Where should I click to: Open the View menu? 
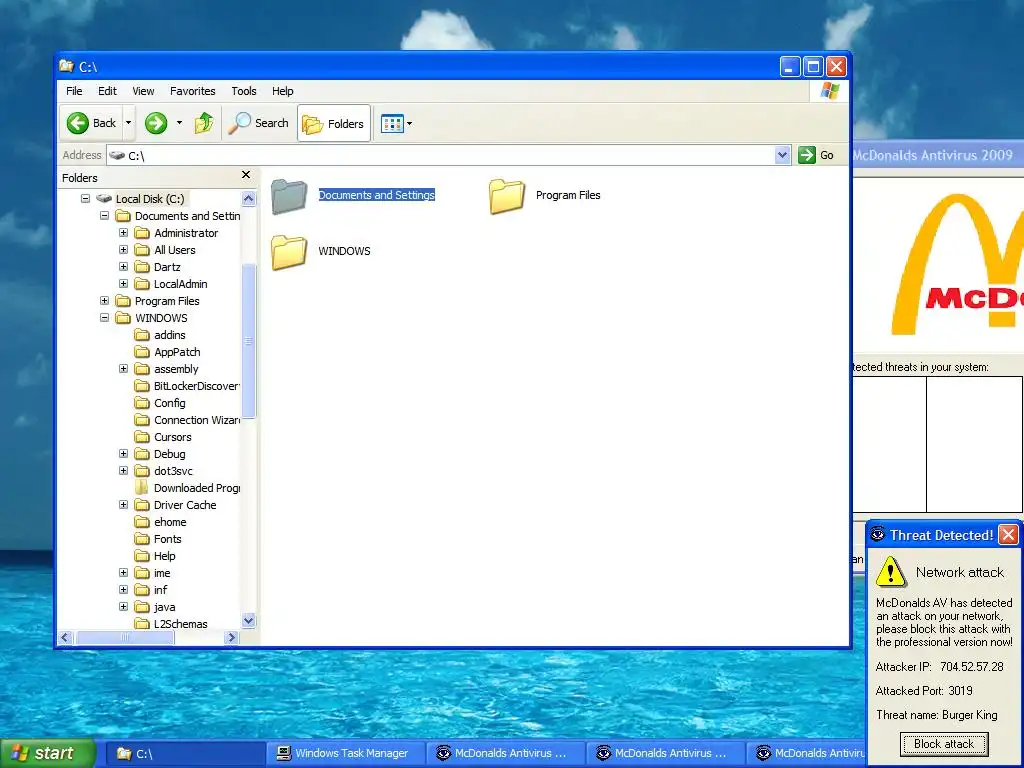pos(143,91)
